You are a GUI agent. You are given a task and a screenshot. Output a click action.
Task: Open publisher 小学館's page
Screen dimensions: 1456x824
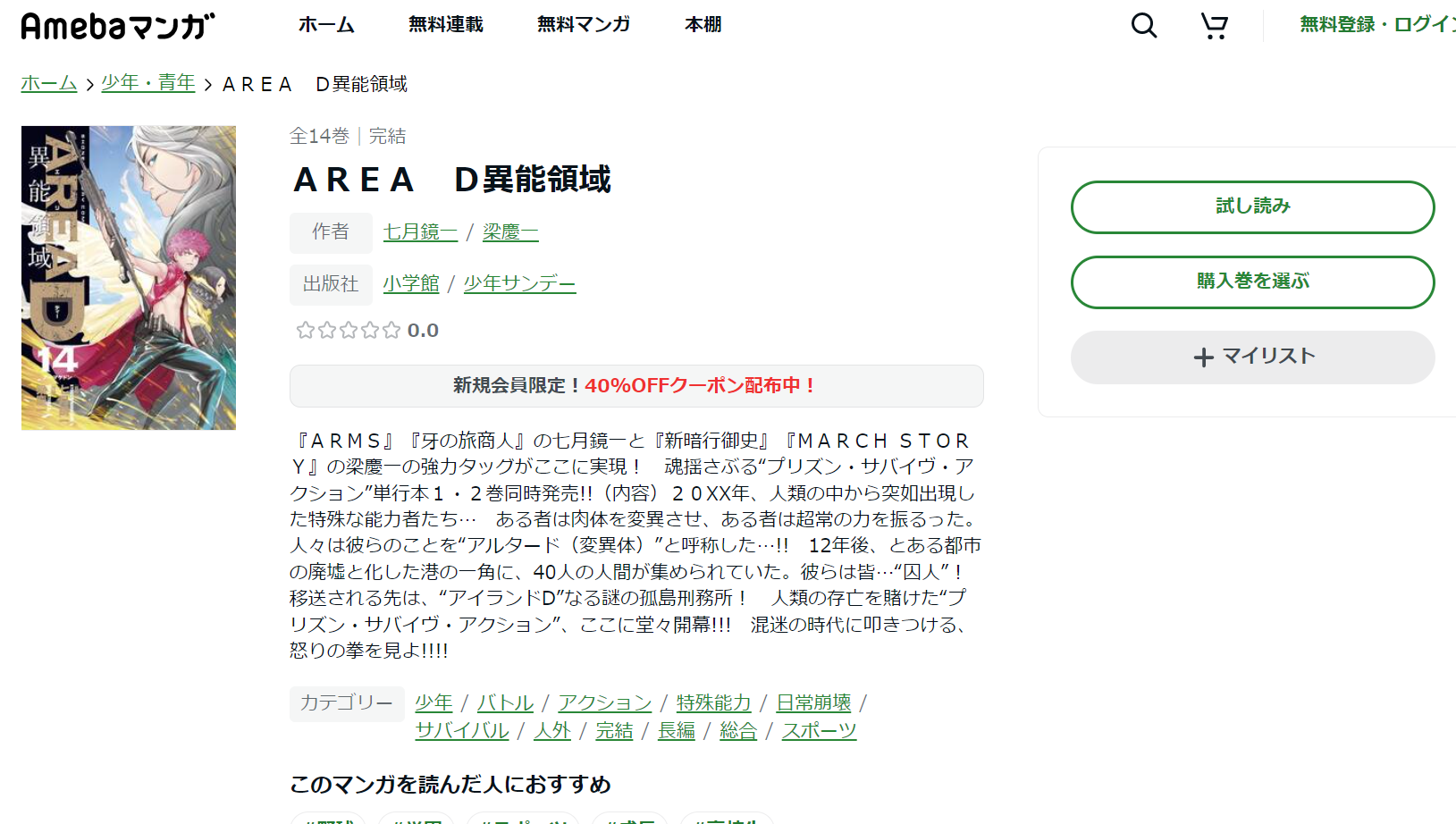click(x=411, y=283)
